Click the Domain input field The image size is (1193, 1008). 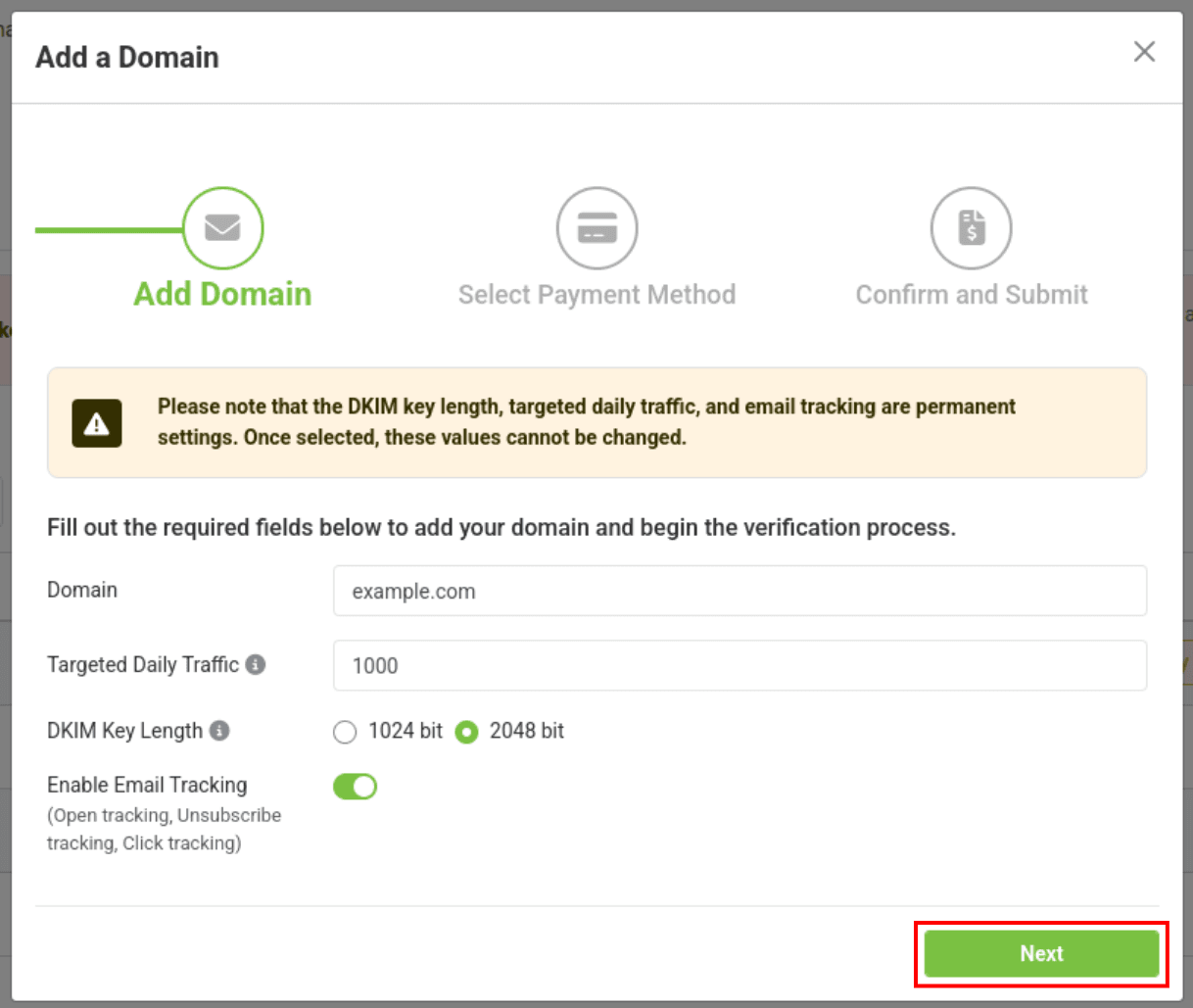click(x=740, y=591)
